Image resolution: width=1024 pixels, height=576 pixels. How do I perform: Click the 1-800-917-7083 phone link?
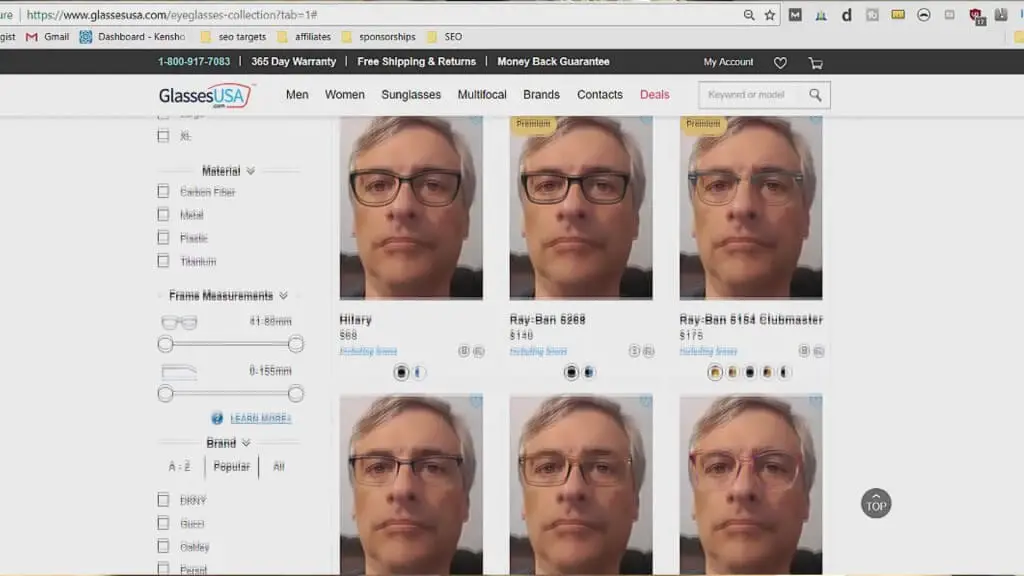[x=194, y=61]
